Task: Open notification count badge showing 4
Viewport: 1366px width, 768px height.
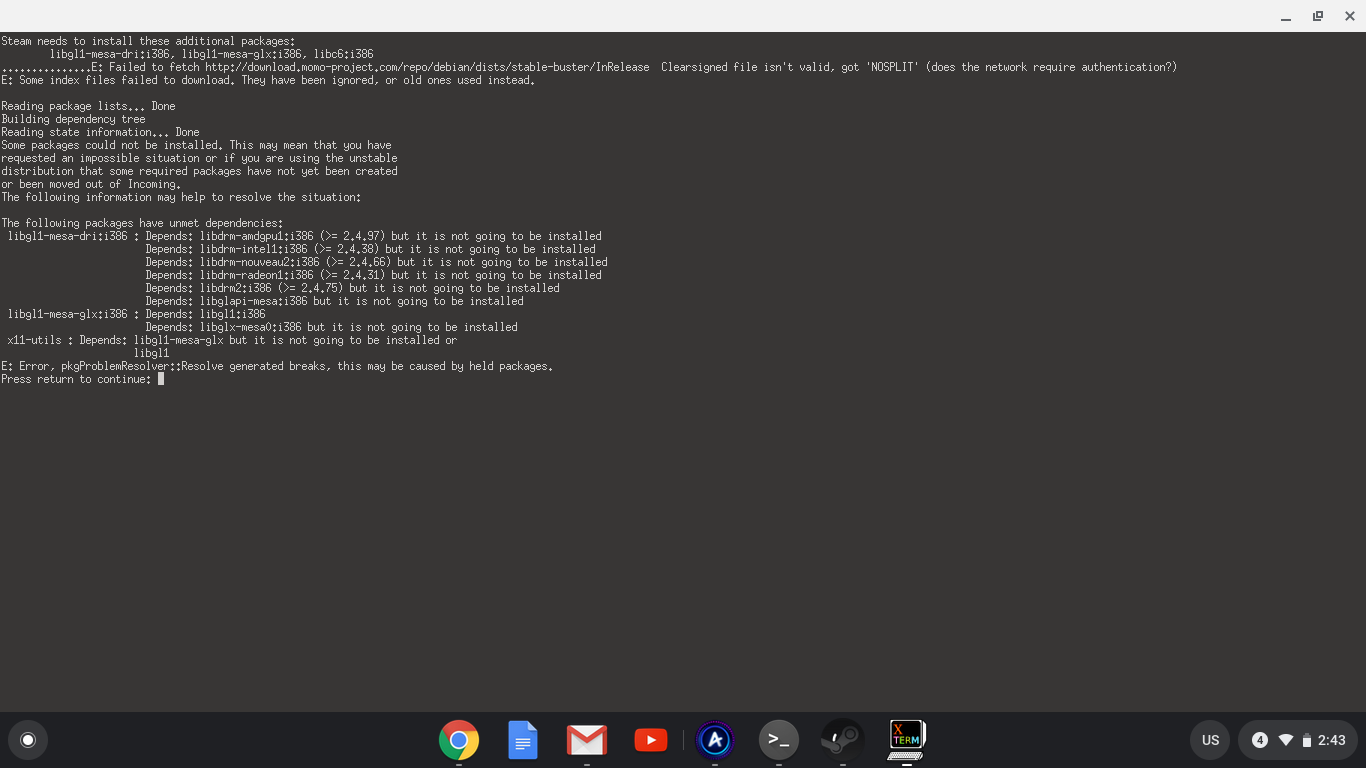Action: tap(1260, 740)
